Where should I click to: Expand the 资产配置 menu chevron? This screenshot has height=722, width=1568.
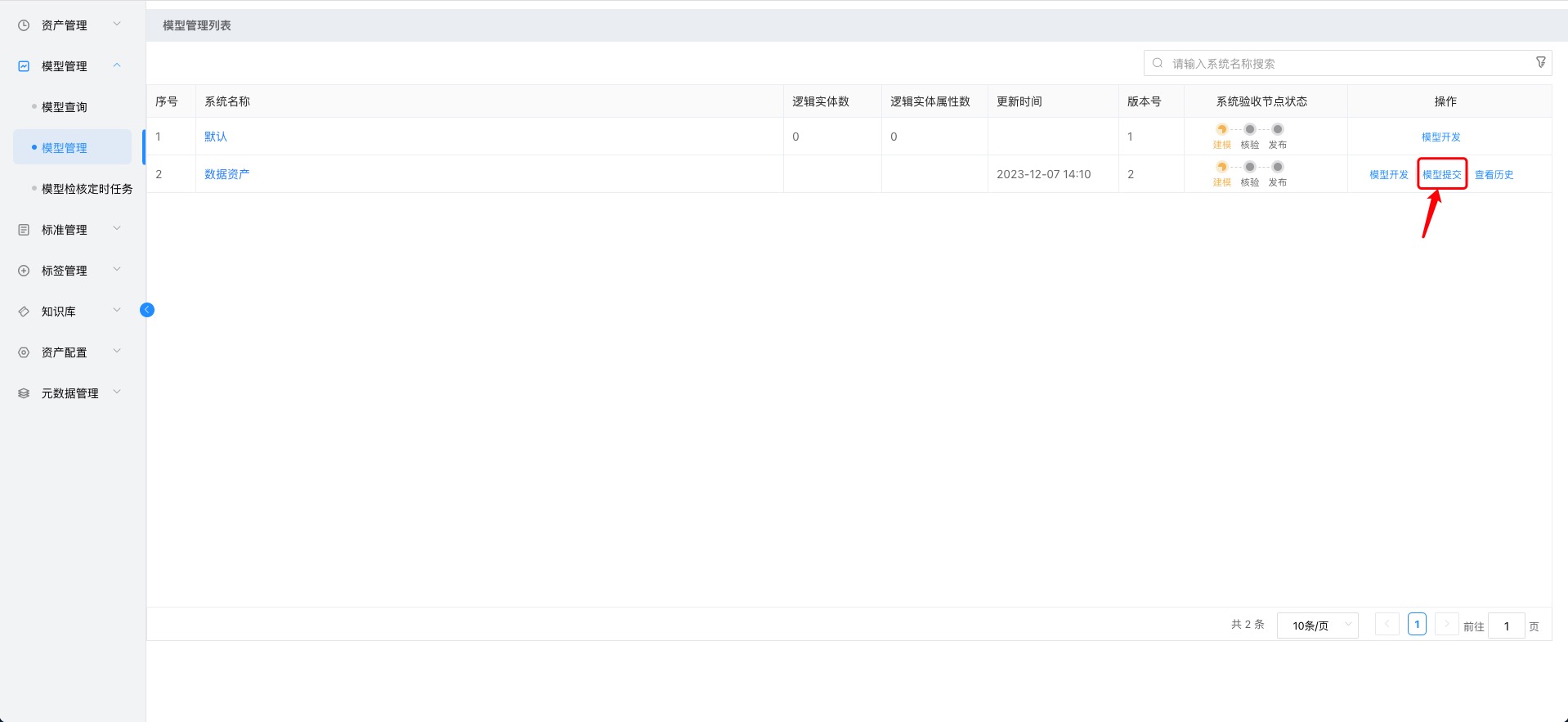[x=117, y=351]
